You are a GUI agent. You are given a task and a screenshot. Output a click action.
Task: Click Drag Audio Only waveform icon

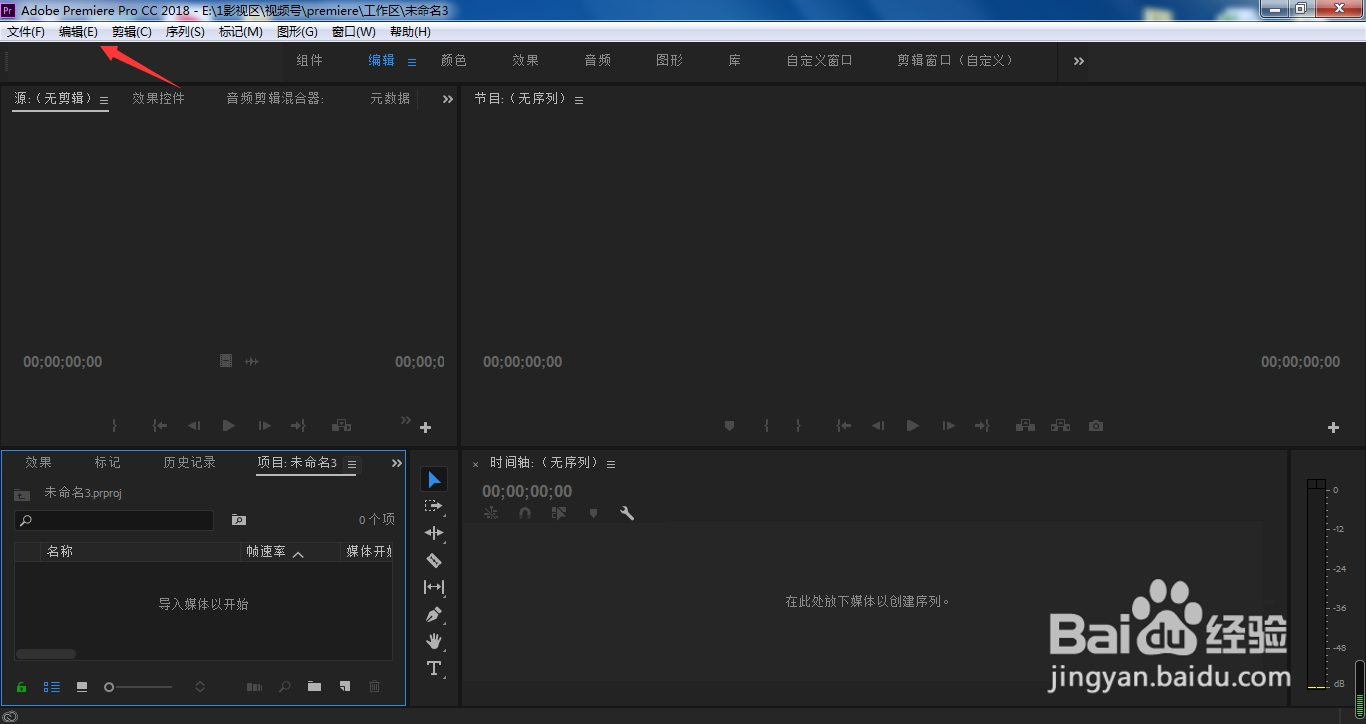(252, 361)
